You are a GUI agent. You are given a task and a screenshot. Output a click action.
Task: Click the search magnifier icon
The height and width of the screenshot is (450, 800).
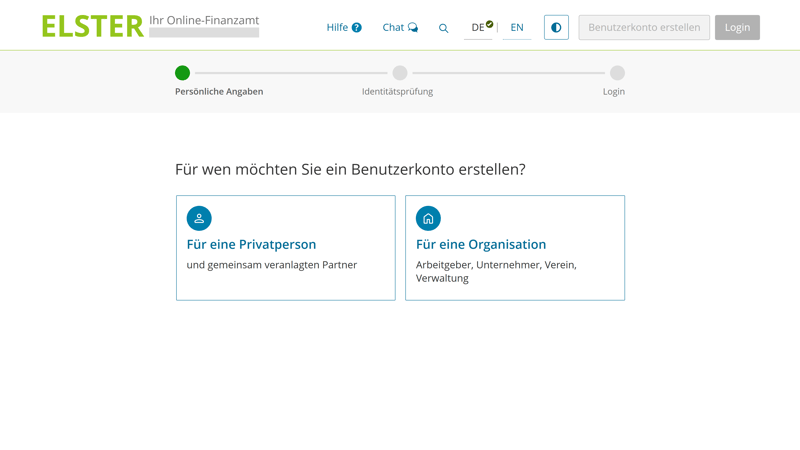tap(444, 28)
